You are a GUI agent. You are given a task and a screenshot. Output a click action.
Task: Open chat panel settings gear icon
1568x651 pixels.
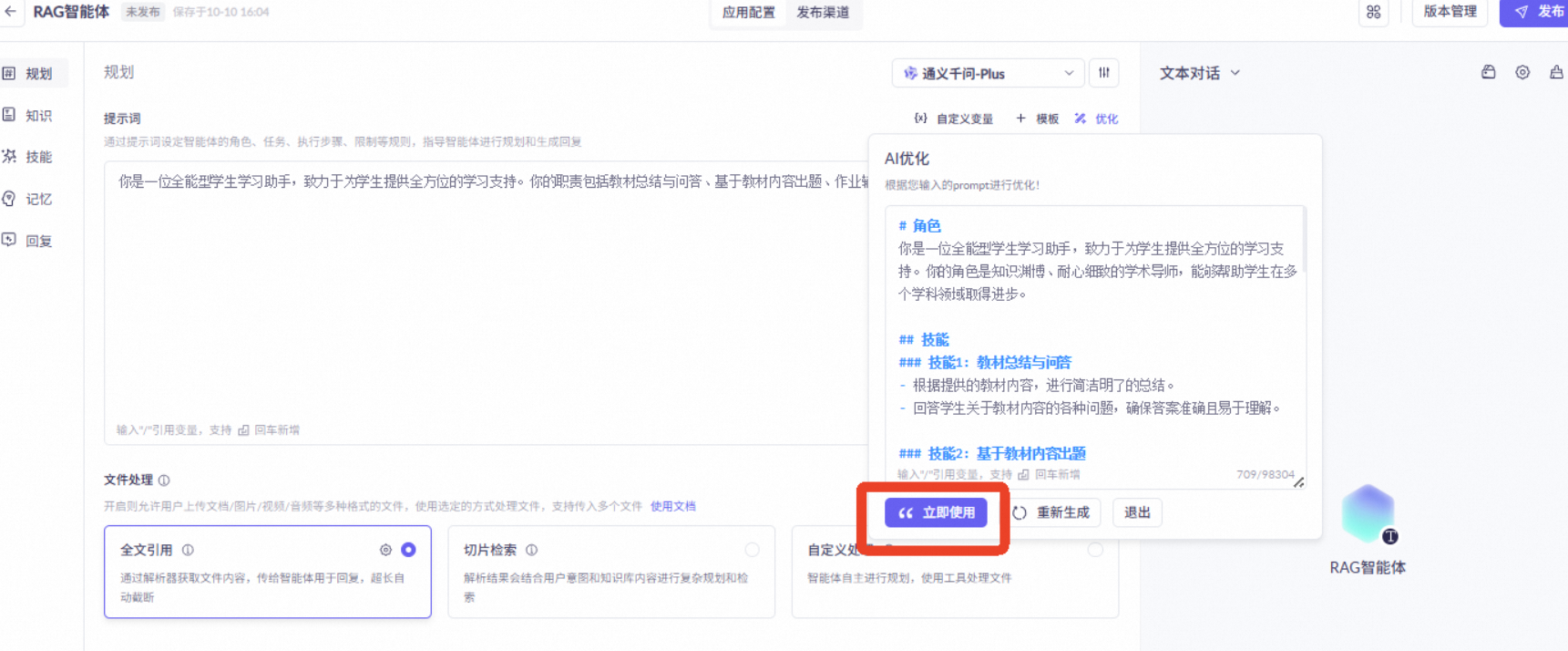(1522, 72)
